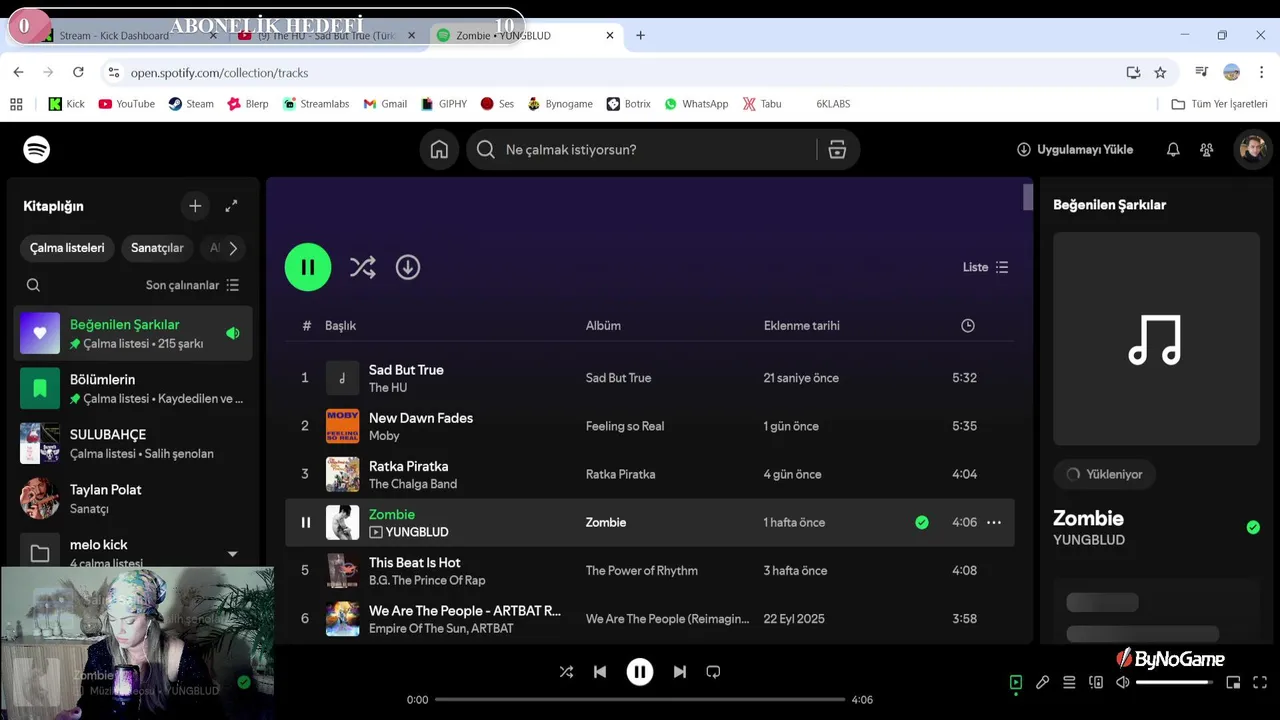Open Spotify home via logo

37,150
